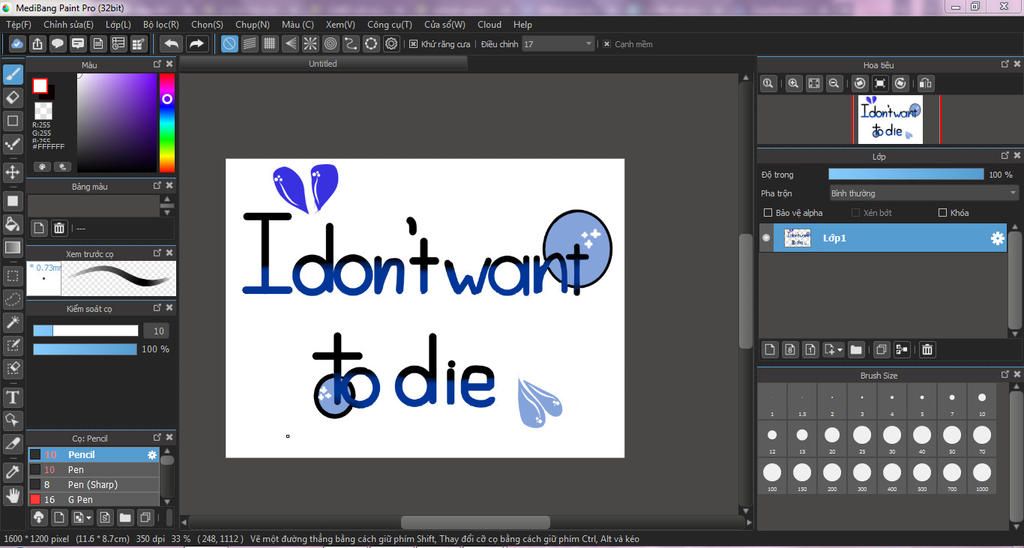The height and width of the screenshot is (548, 1024).
Task: Hide the Lớp1 layer visibility
Action: tap(766, 238)
